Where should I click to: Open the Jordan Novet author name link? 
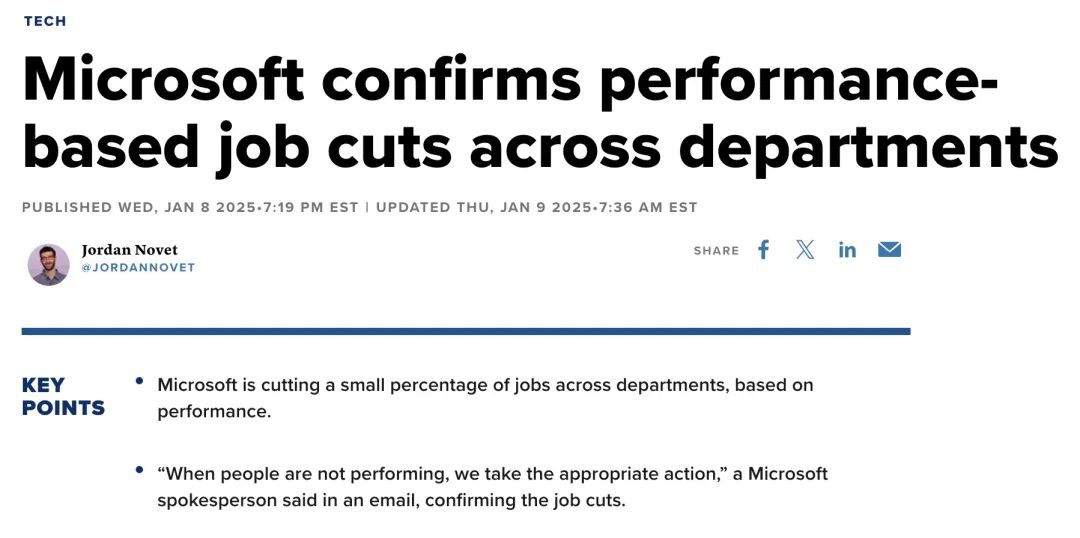pos(129,250)
